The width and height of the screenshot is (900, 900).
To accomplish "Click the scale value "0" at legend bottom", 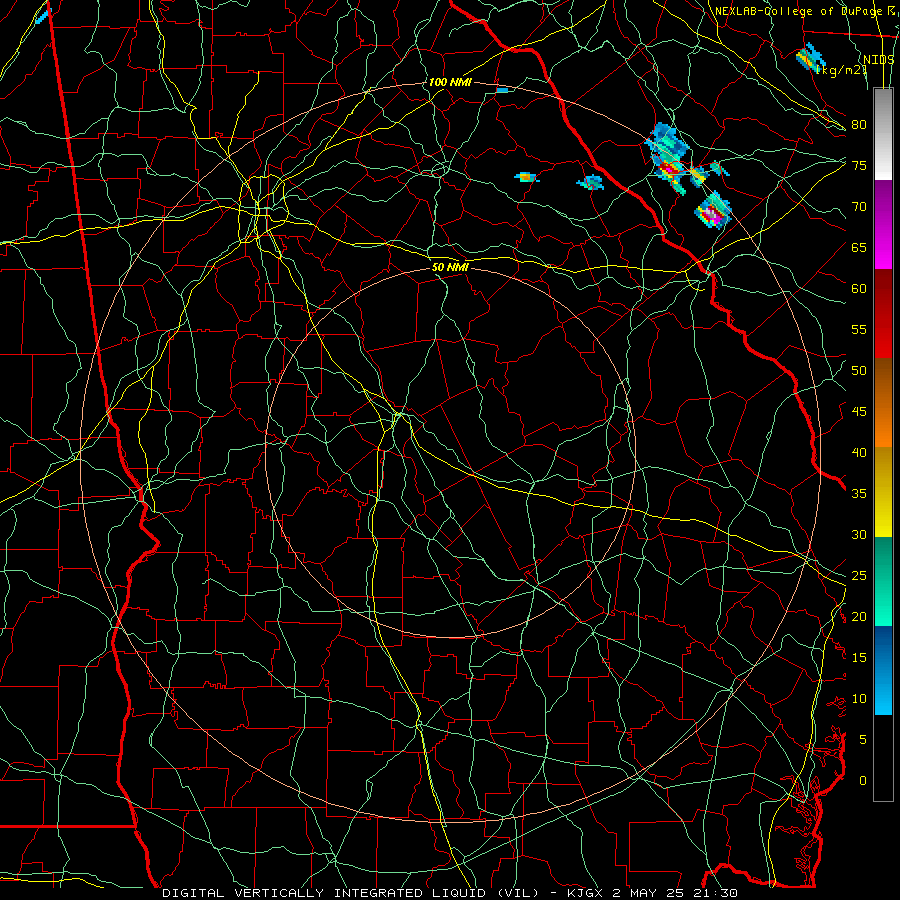I will (x=863, y=781).
